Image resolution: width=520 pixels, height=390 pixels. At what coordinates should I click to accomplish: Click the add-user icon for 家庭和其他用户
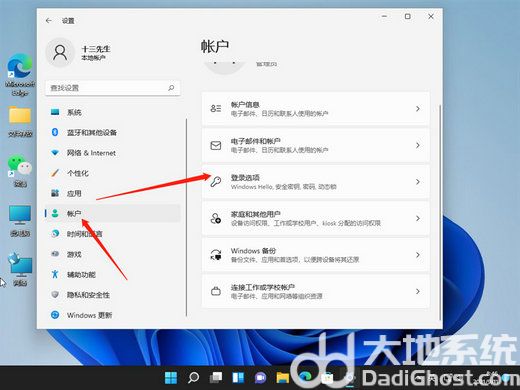coord(216,218)
